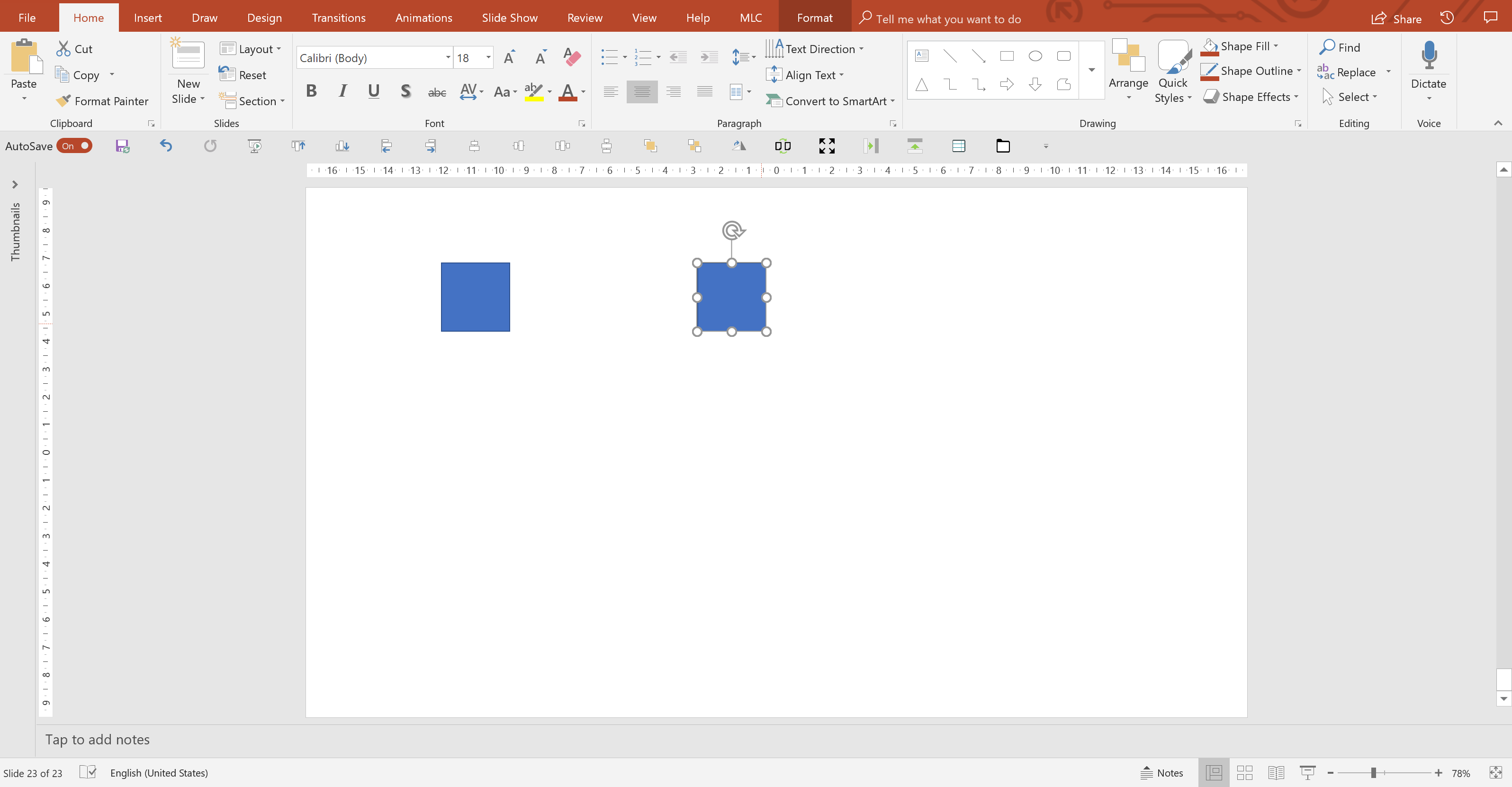Viewport: 1512px width, 787px height.
Task: Open the File menu
Action: [x=27, y=18]
